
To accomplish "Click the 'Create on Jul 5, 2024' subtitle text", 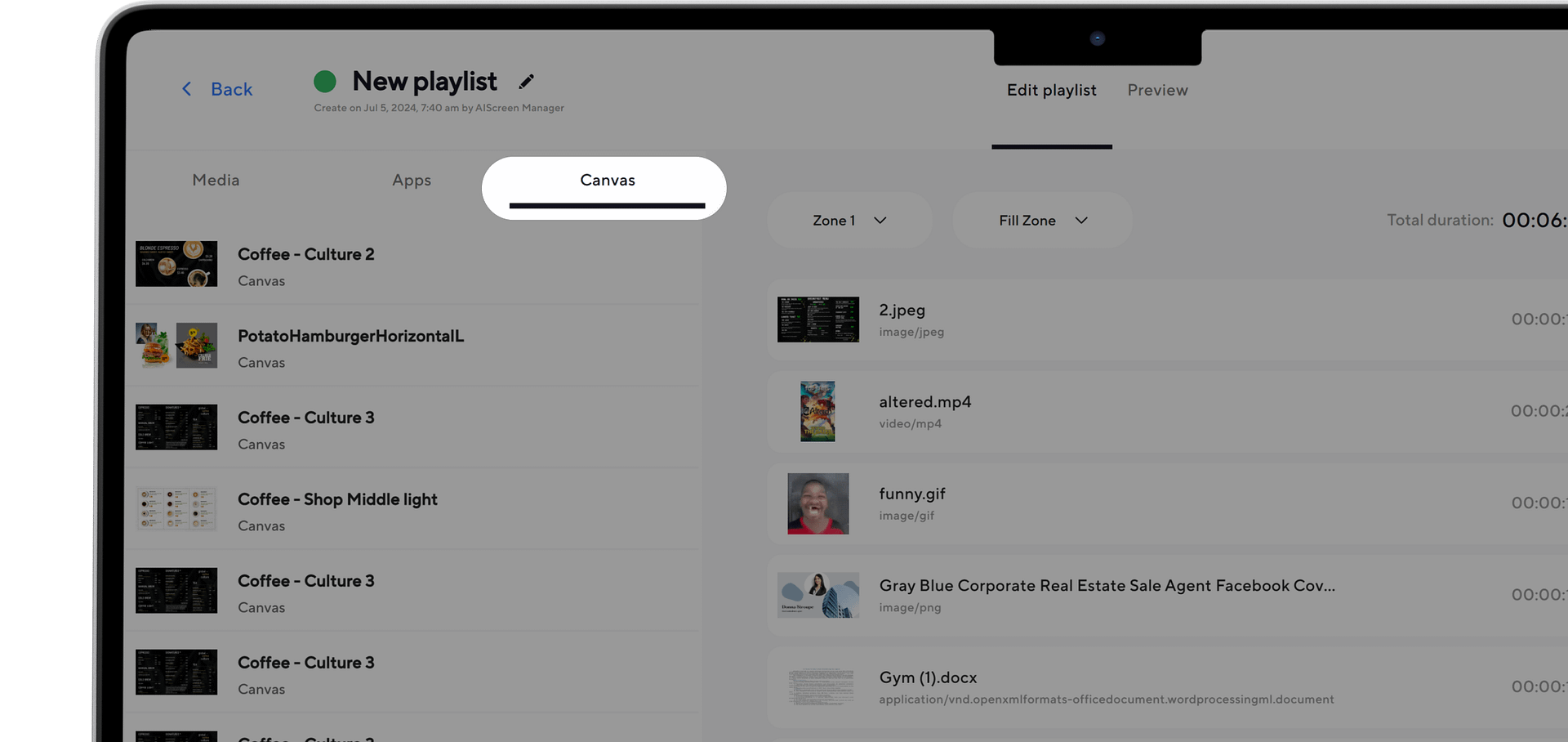I will pyautogui.click(x=439, y=108).
